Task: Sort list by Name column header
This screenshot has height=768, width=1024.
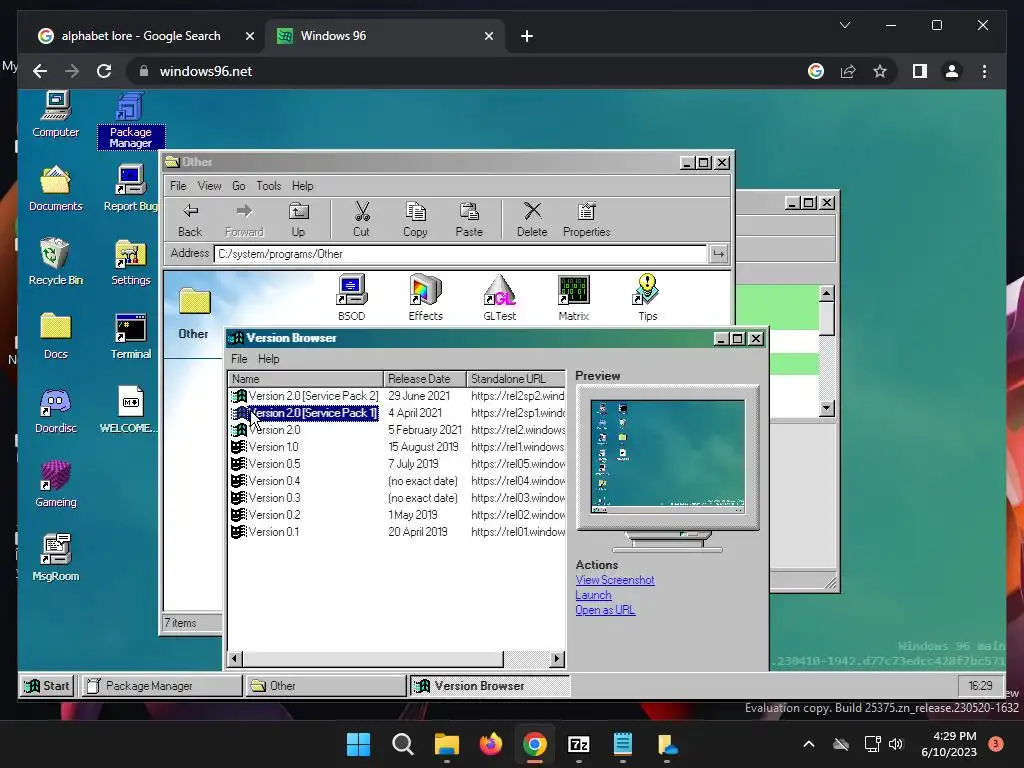Action: (x=305, y=379)
